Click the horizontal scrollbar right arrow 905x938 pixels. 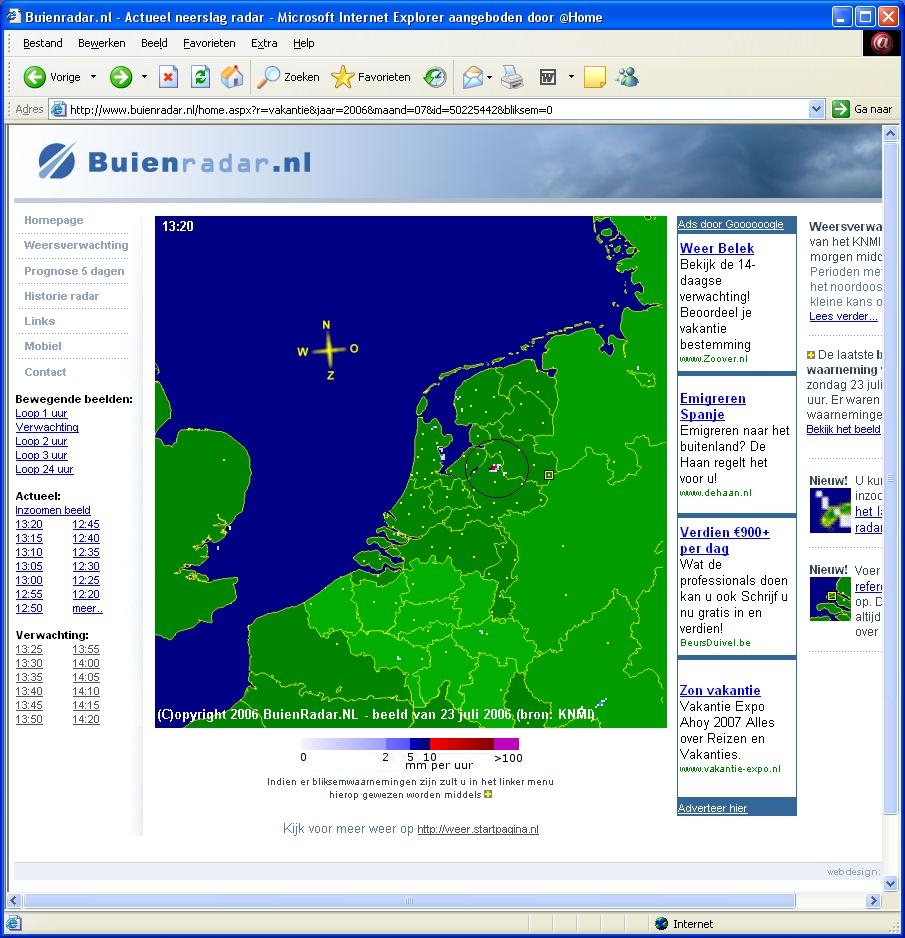(873, 900)
